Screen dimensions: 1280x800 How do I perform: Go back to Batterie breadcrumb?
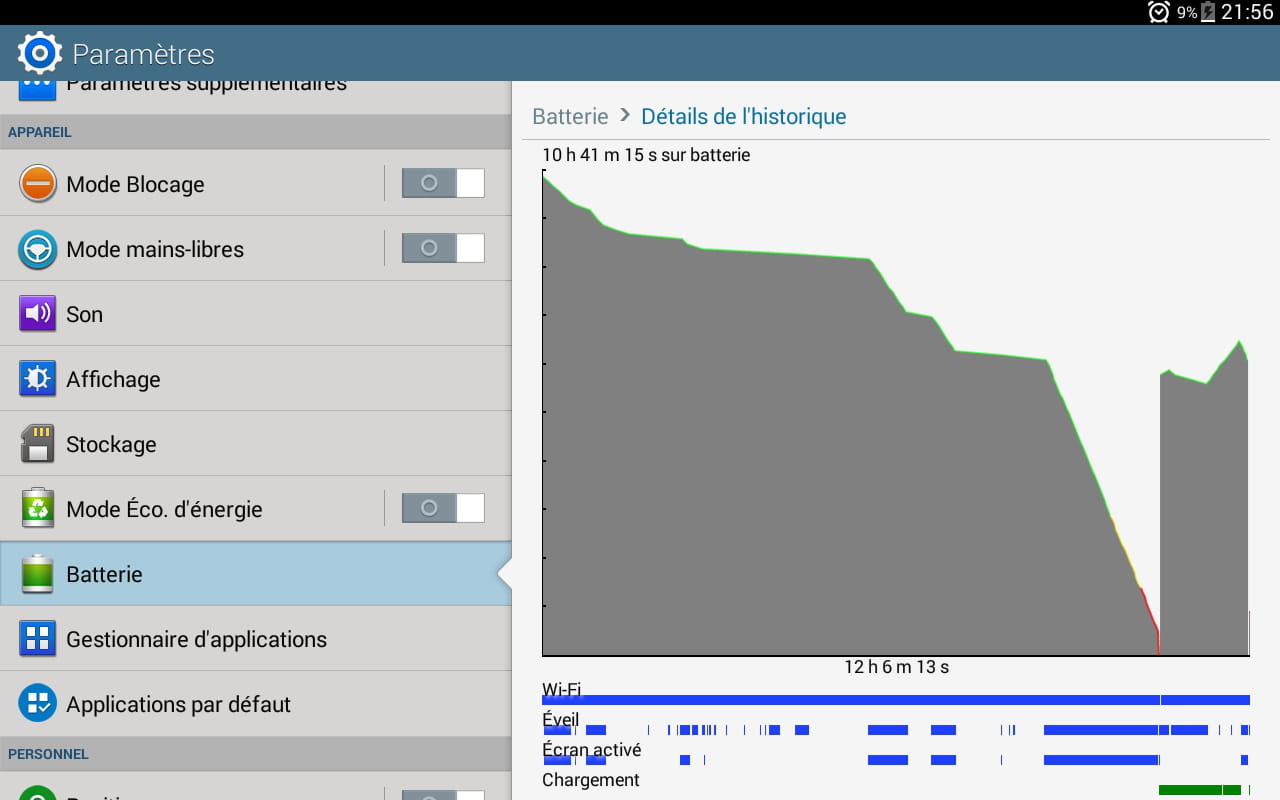coord(570,116)
